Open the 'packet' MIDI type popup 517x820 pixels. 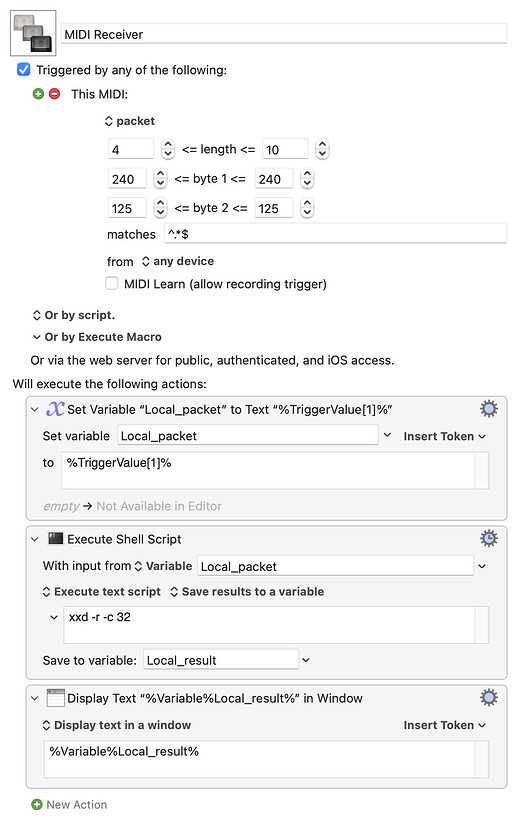[130, 121]
